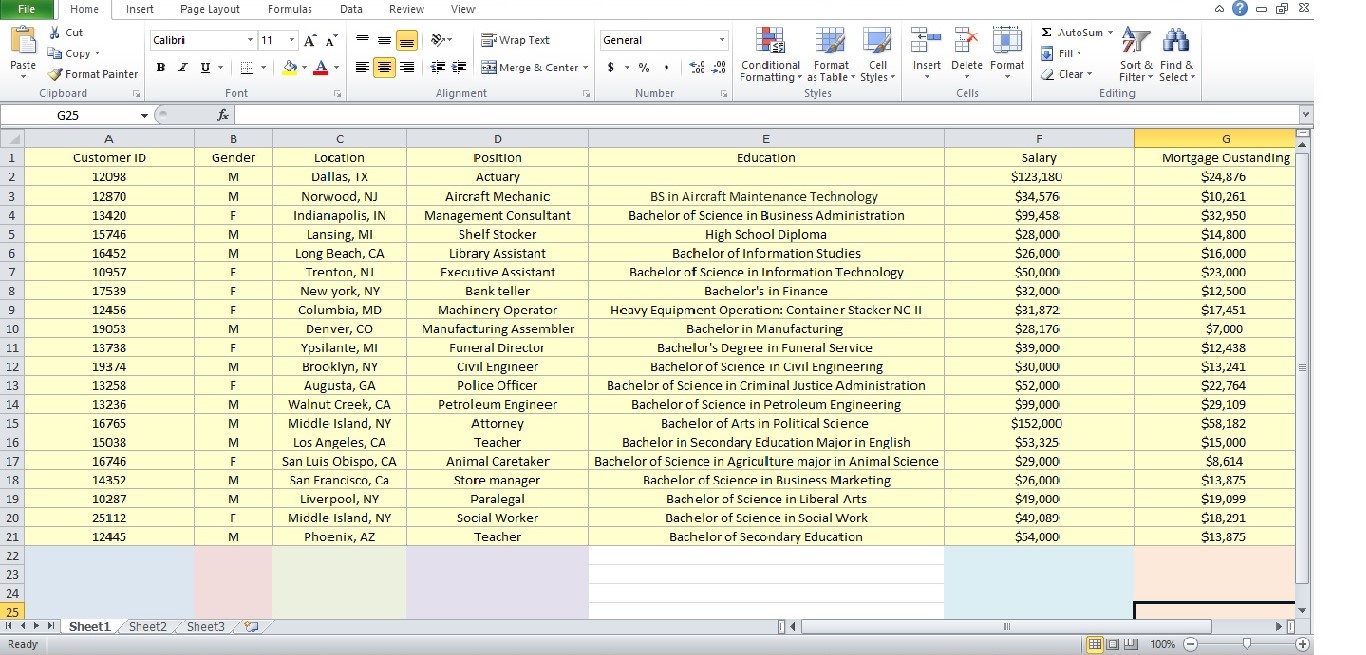Click the Increase Font Size icon
Viewport: 1366px width, 655px height.
point(310,40)
